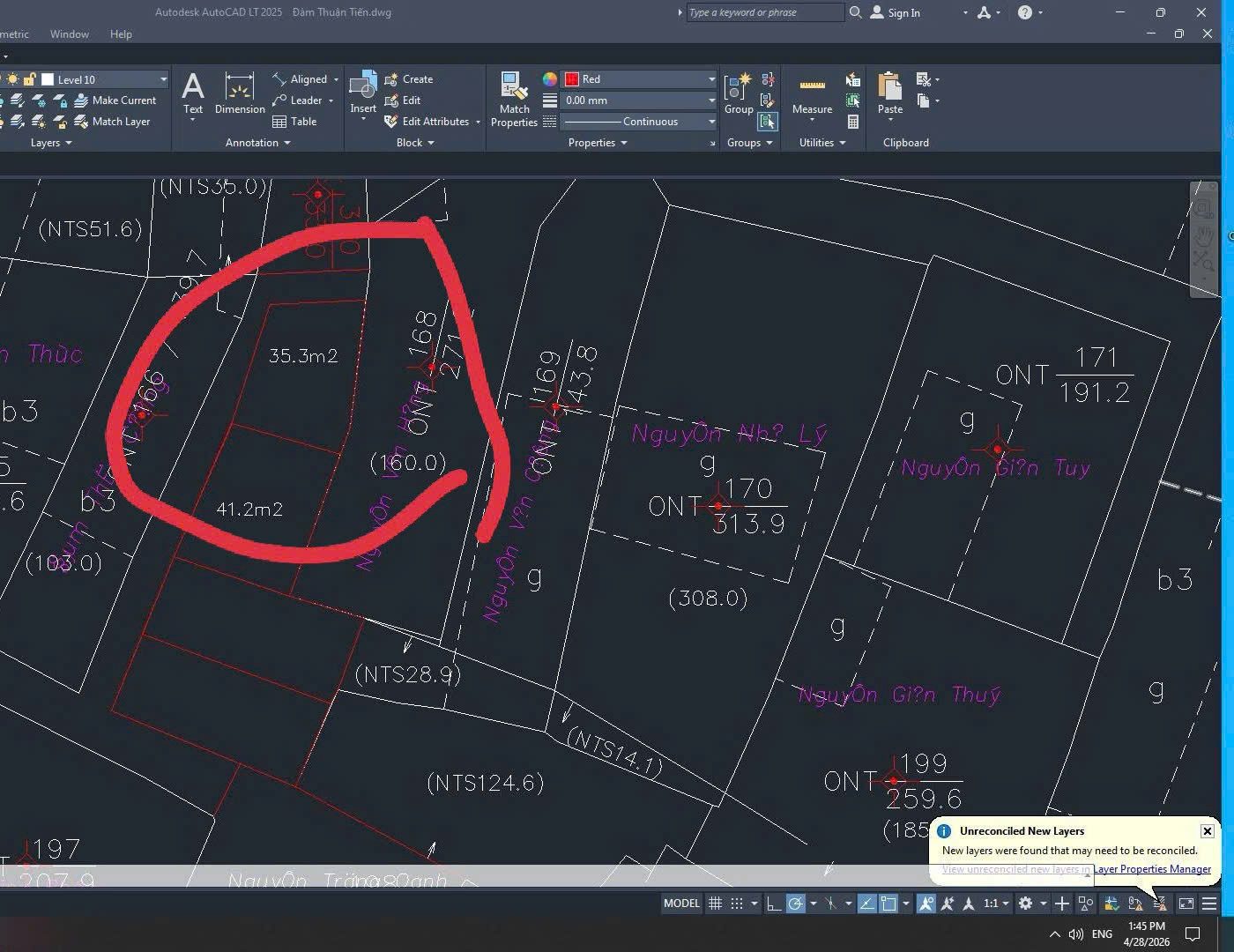
Task: Open Workspace Switching gear icon
Action: click(1025, 904)
